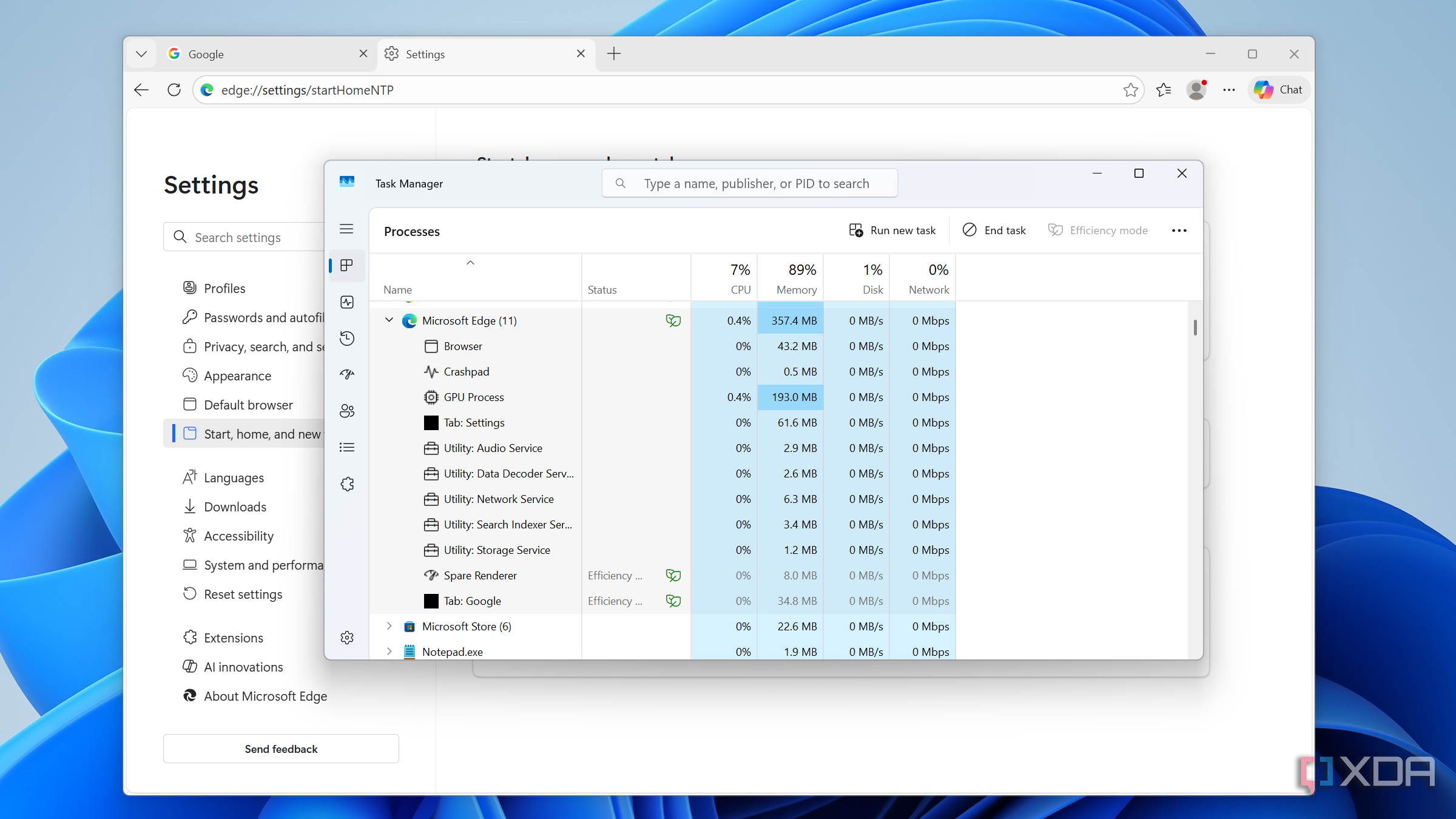Open Edge favorites list icon
1456x819 pixels.
click(1164, 90)
